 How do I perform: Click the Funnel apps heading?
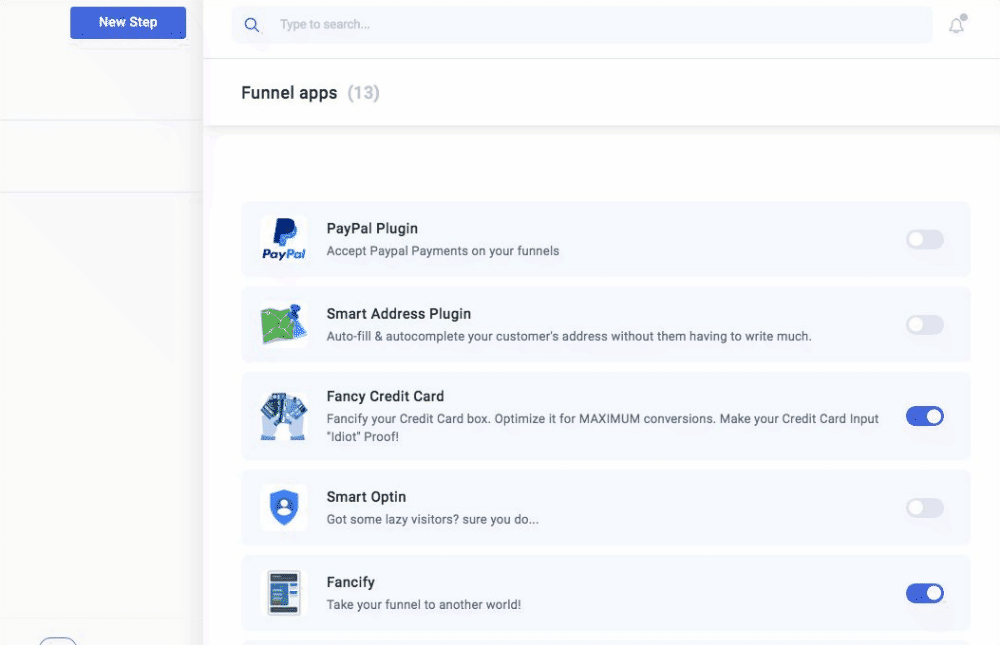[289, 93]
